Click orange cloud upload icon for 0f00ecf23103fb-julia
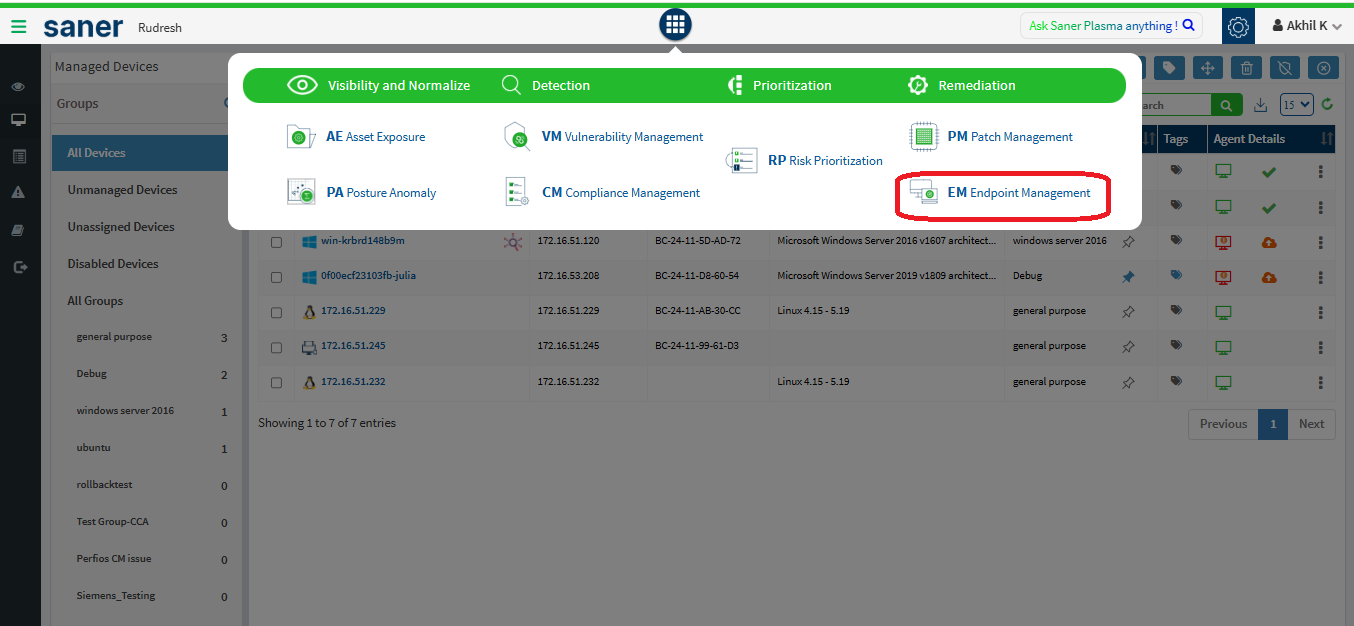This screenshot has height=626, width=1354. coord(1269,277)
